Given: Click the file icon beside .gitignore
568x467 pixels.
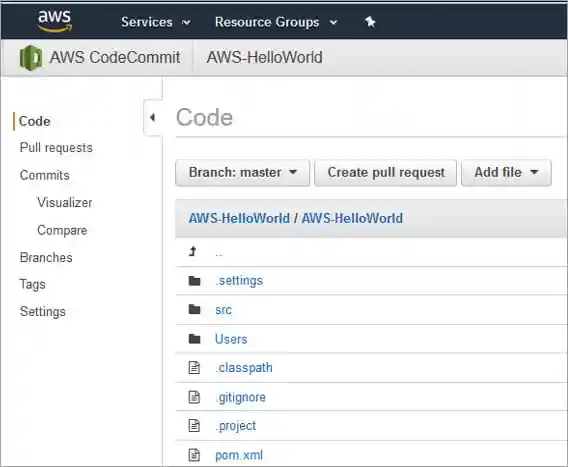Looking at the screenshot, I should pos(194,397).
